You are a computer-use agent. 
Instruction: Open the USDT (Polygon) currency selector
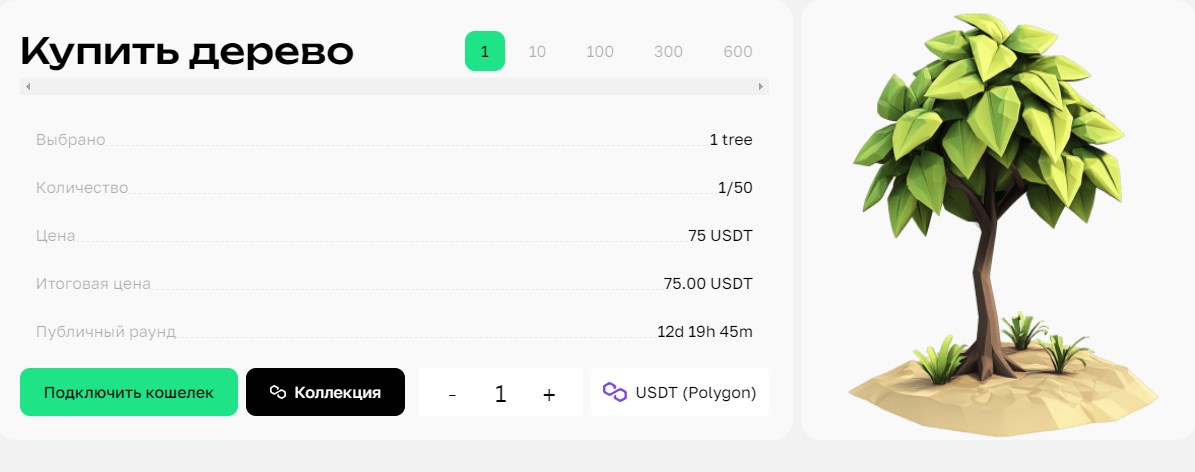[680, 392]
